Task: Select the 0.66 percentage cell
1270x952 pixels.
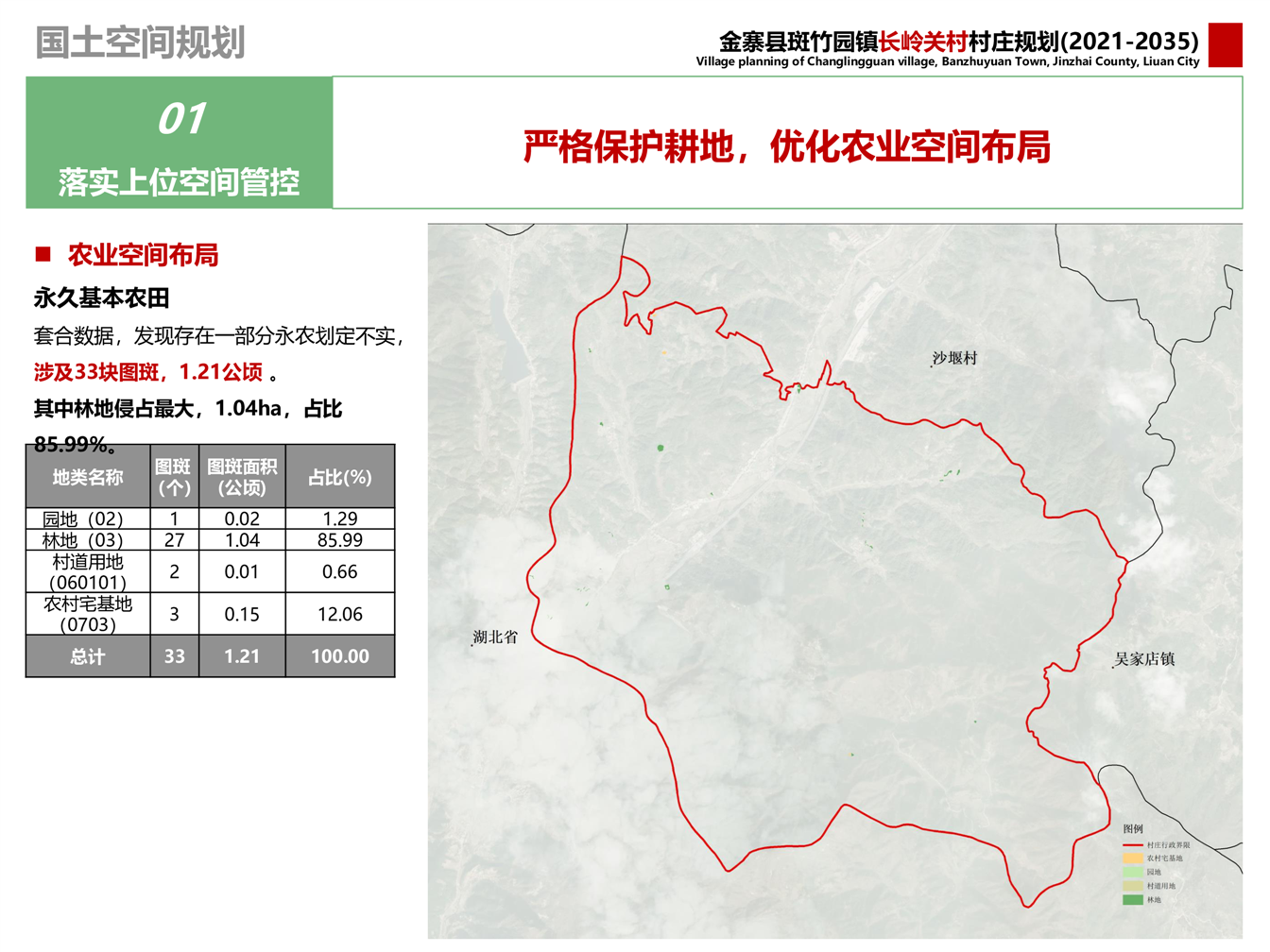Action: (340, 571)
